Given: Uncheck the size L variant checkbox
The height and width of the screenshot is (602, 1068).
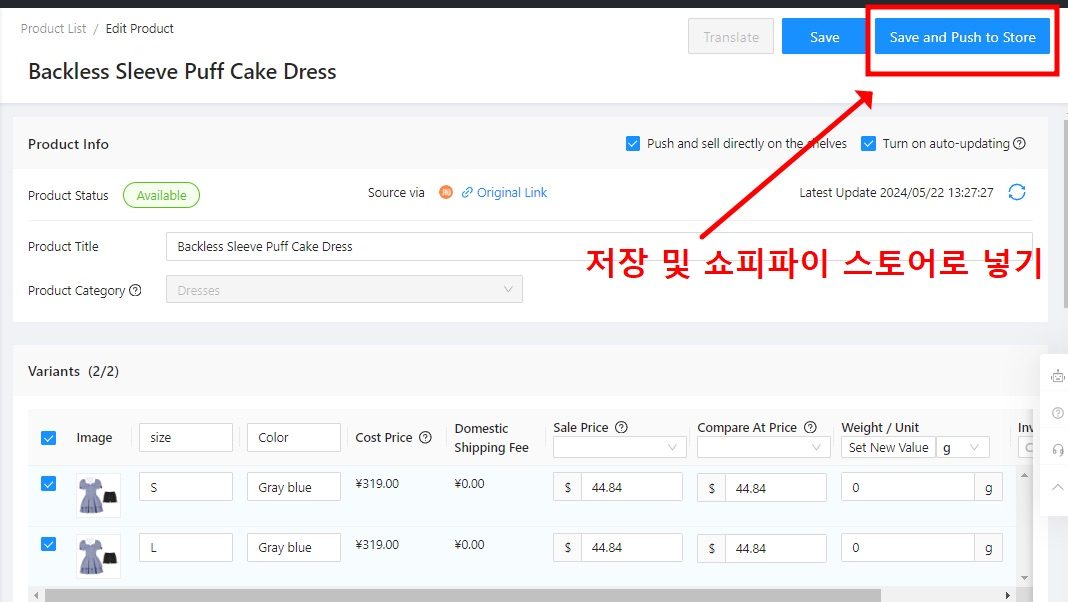Looking at the screenshot, I should pos(48,543).
